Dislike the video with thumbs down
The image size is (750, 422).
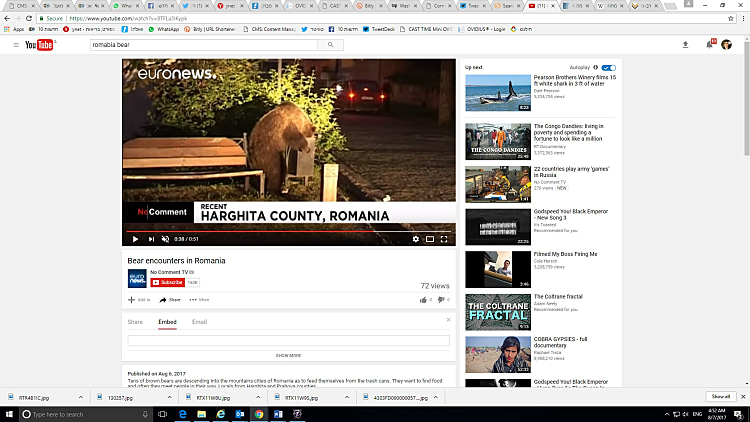(441, 299)
